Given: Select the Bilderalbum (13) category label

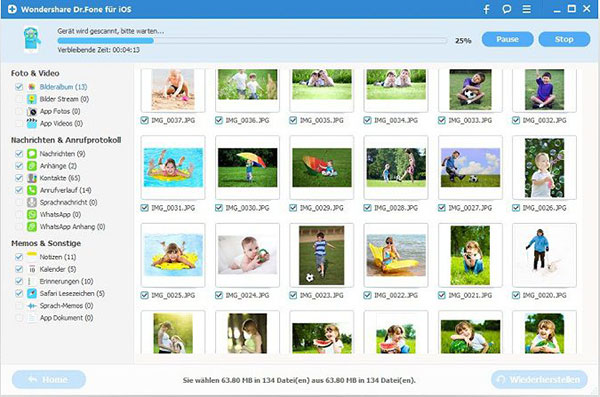Looking at the screenshot, I should [64, 87].
